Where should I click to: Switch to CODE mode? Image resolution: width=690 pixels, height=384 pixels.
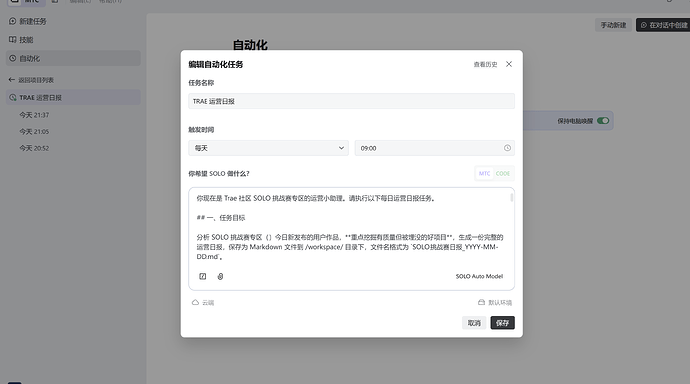(x=503, y=174)
